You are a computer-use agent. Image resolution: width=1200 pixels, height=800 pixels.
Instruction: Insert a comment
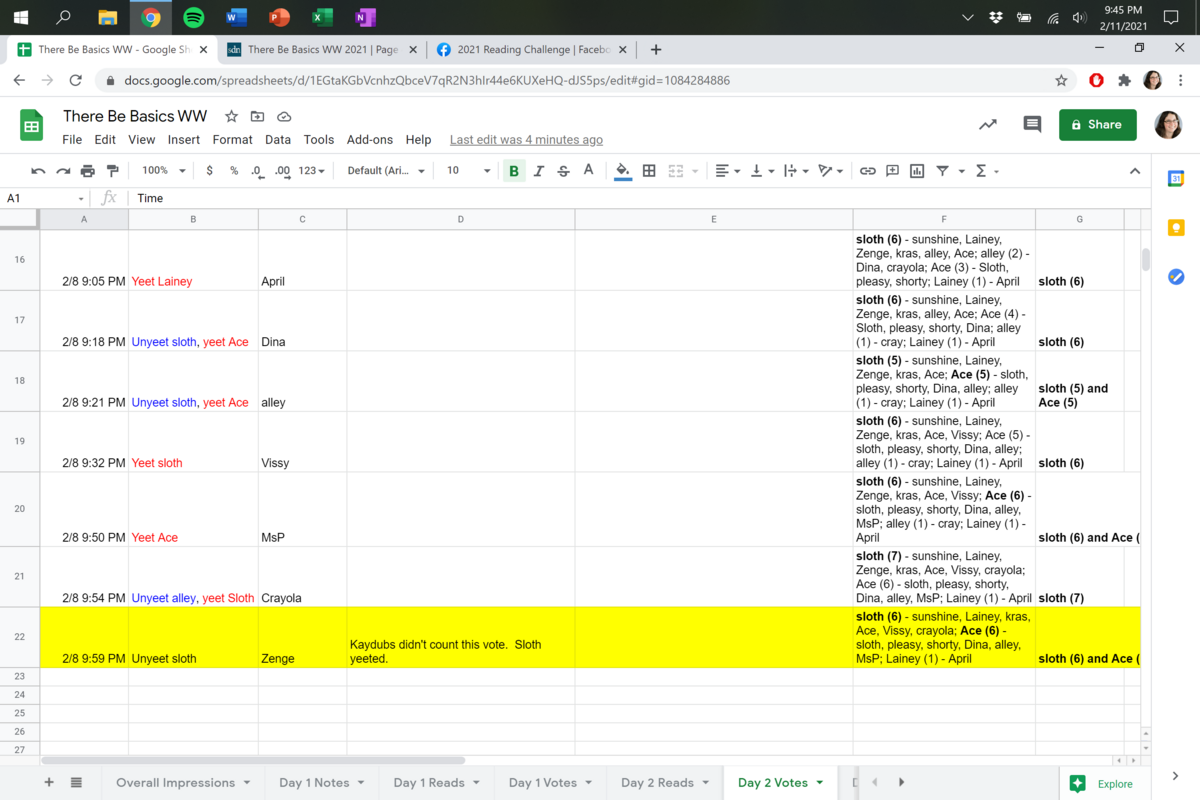tap(893, 171)
